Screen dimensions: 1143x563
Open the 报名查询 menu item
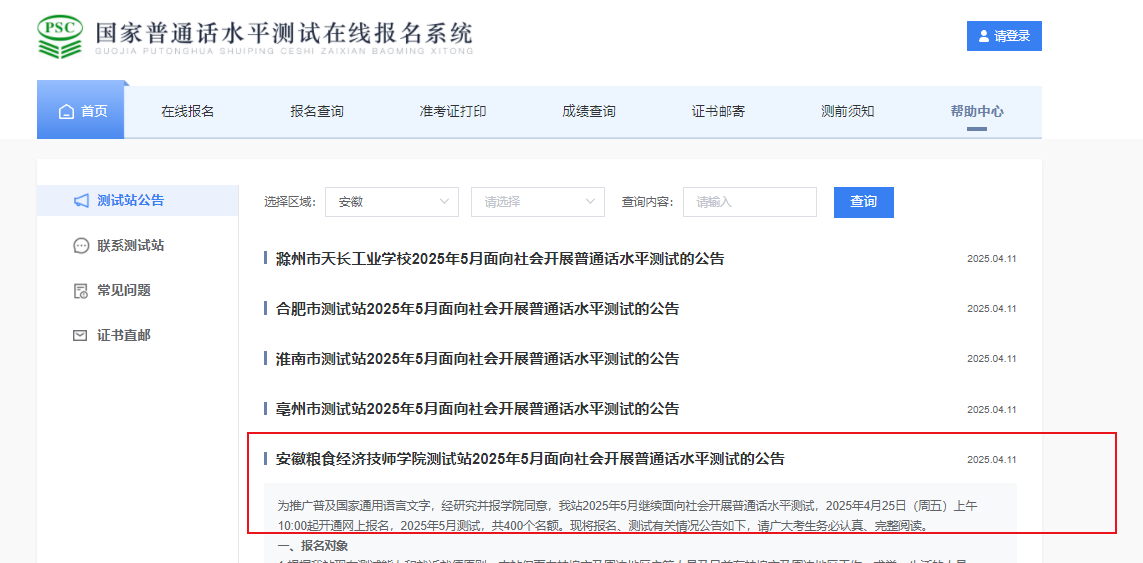tap(316, 112)
